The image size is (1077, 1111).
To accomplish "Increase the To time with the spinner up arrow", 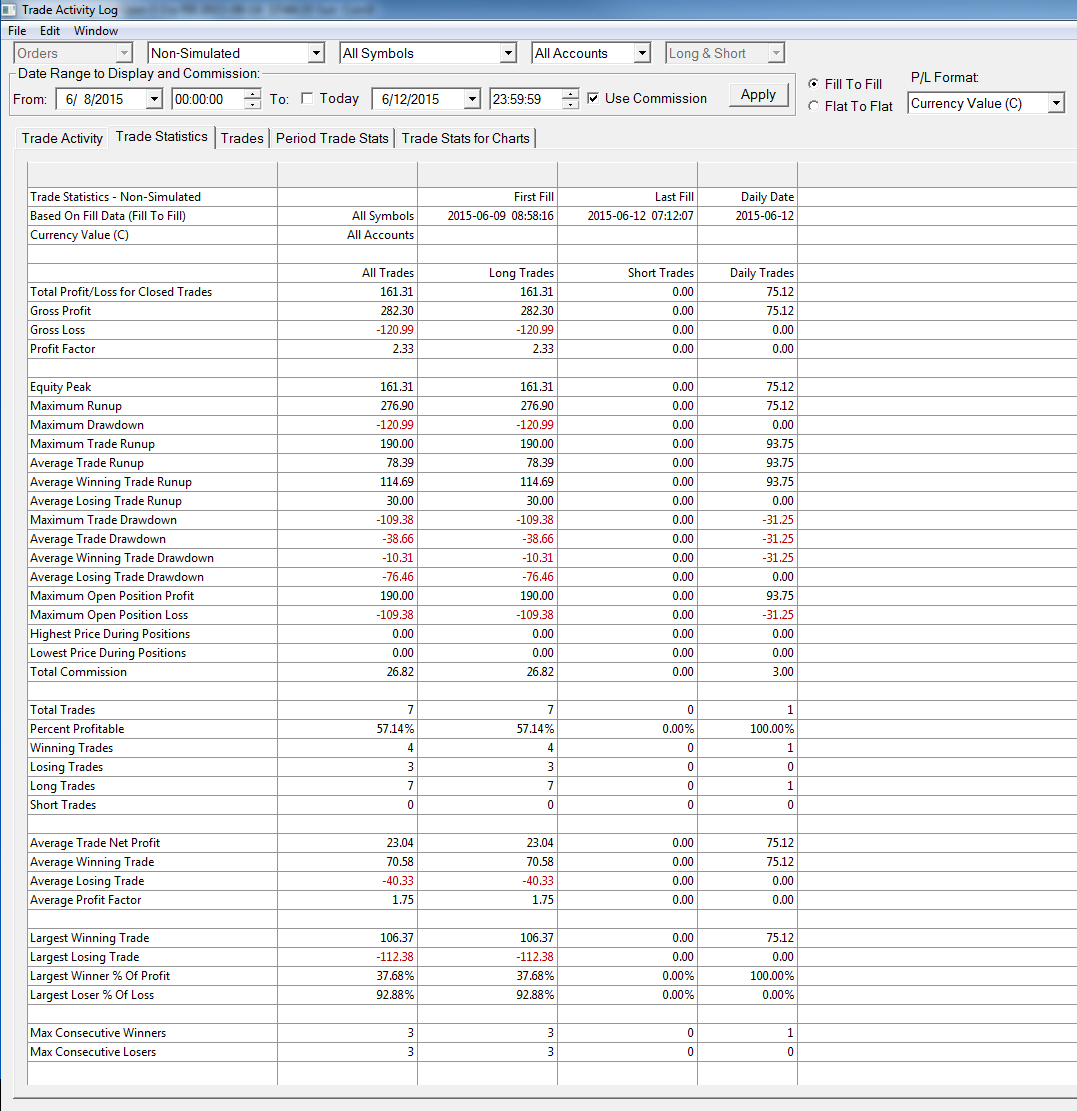I will point(570,94).
